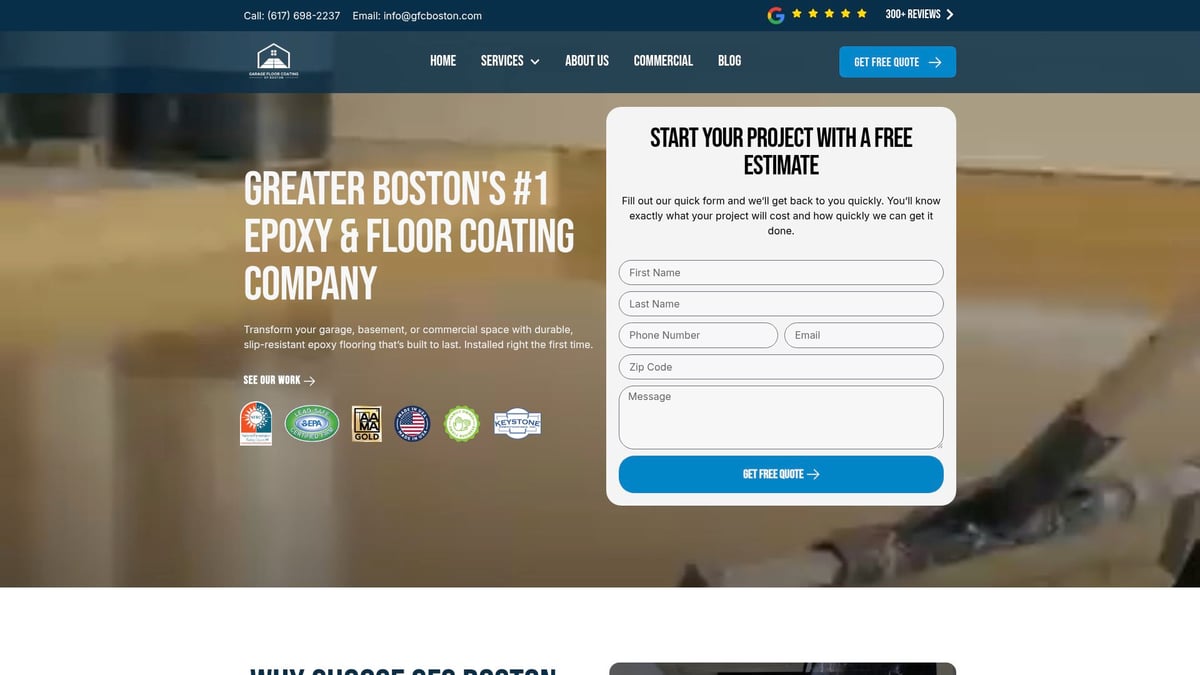The width and height of the screenshot is (1200, 675).
Task: Focus the Last Name field
Action: click(781, 304)
